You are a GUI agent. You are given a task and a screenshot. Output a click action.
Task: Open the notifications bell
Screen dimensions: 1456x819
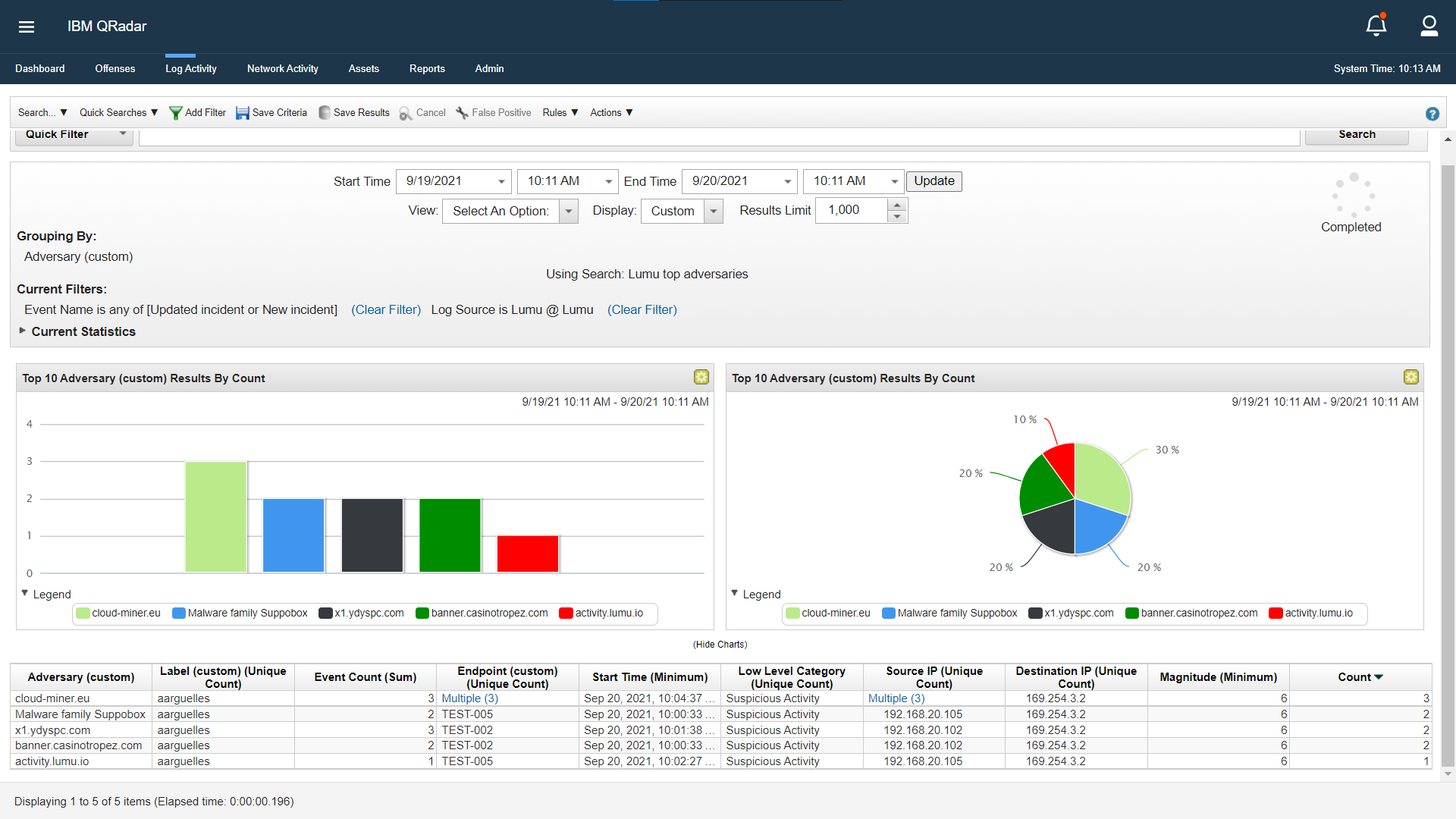1376,25
